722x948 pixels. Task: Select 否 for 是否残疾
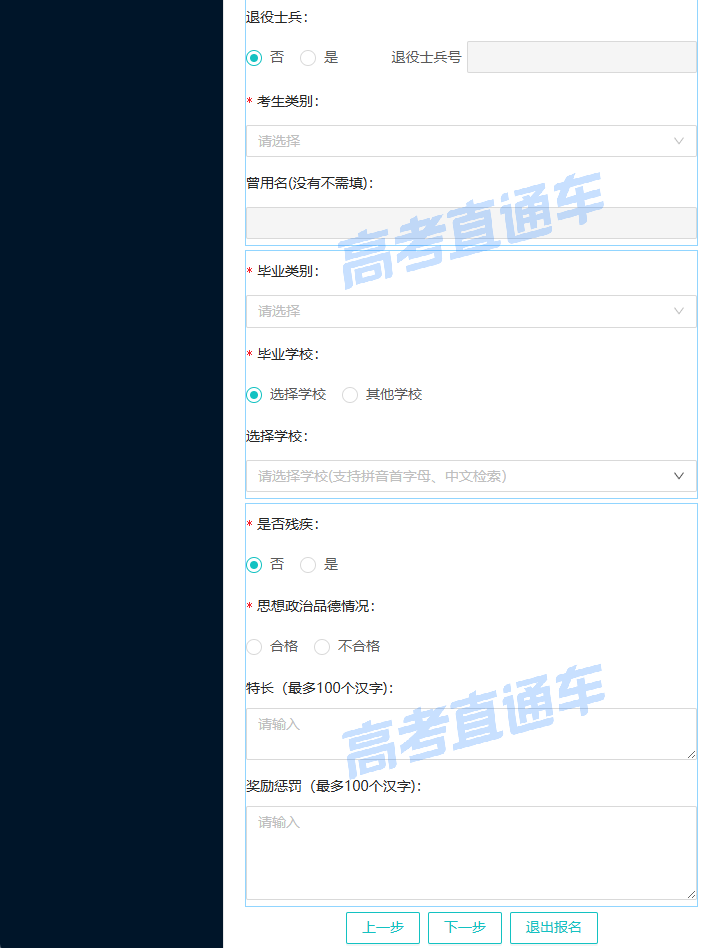[254, 565]
